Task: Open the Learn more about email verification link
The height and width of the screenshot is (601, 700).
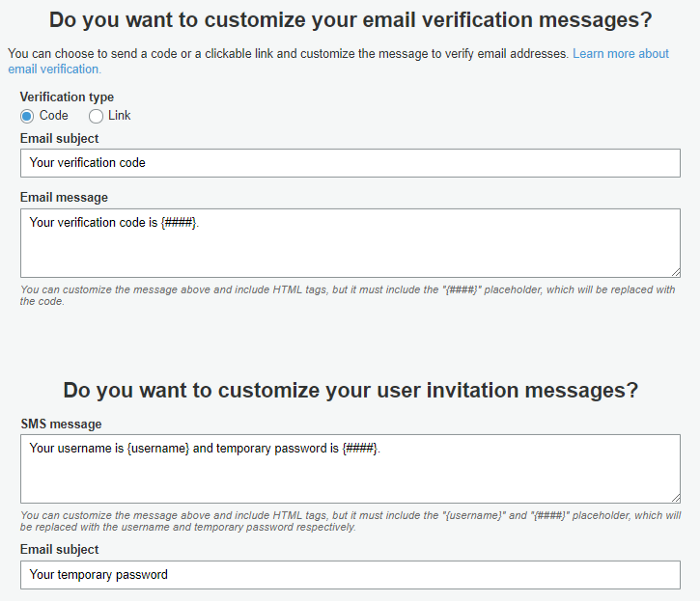Action: (x=620, y=53)
